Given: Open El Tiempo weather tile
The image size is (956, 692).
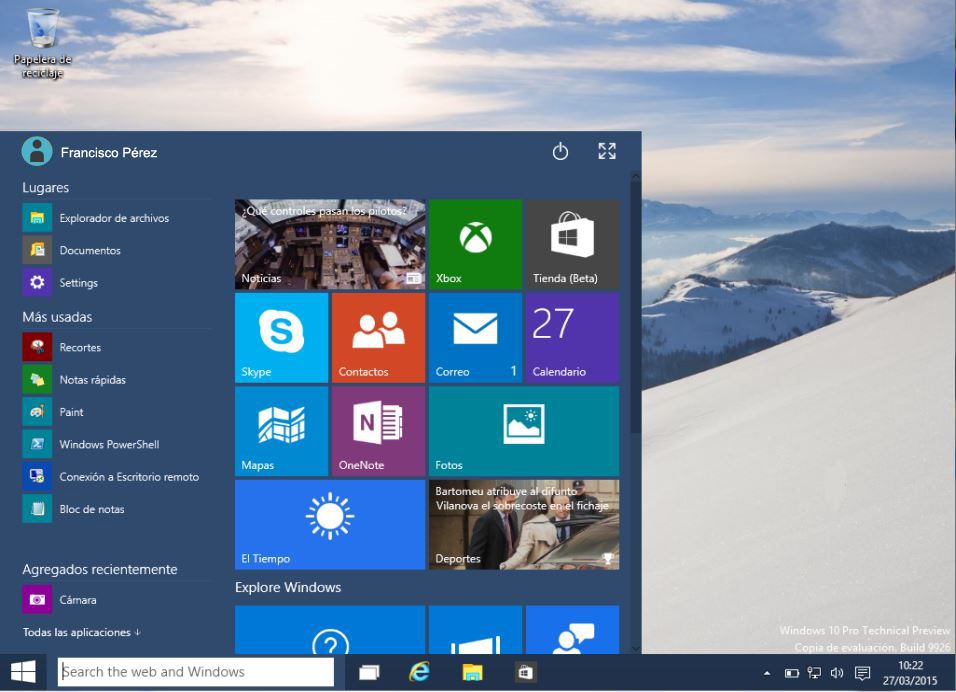Looking at the screenshot, I should (330, 524).
